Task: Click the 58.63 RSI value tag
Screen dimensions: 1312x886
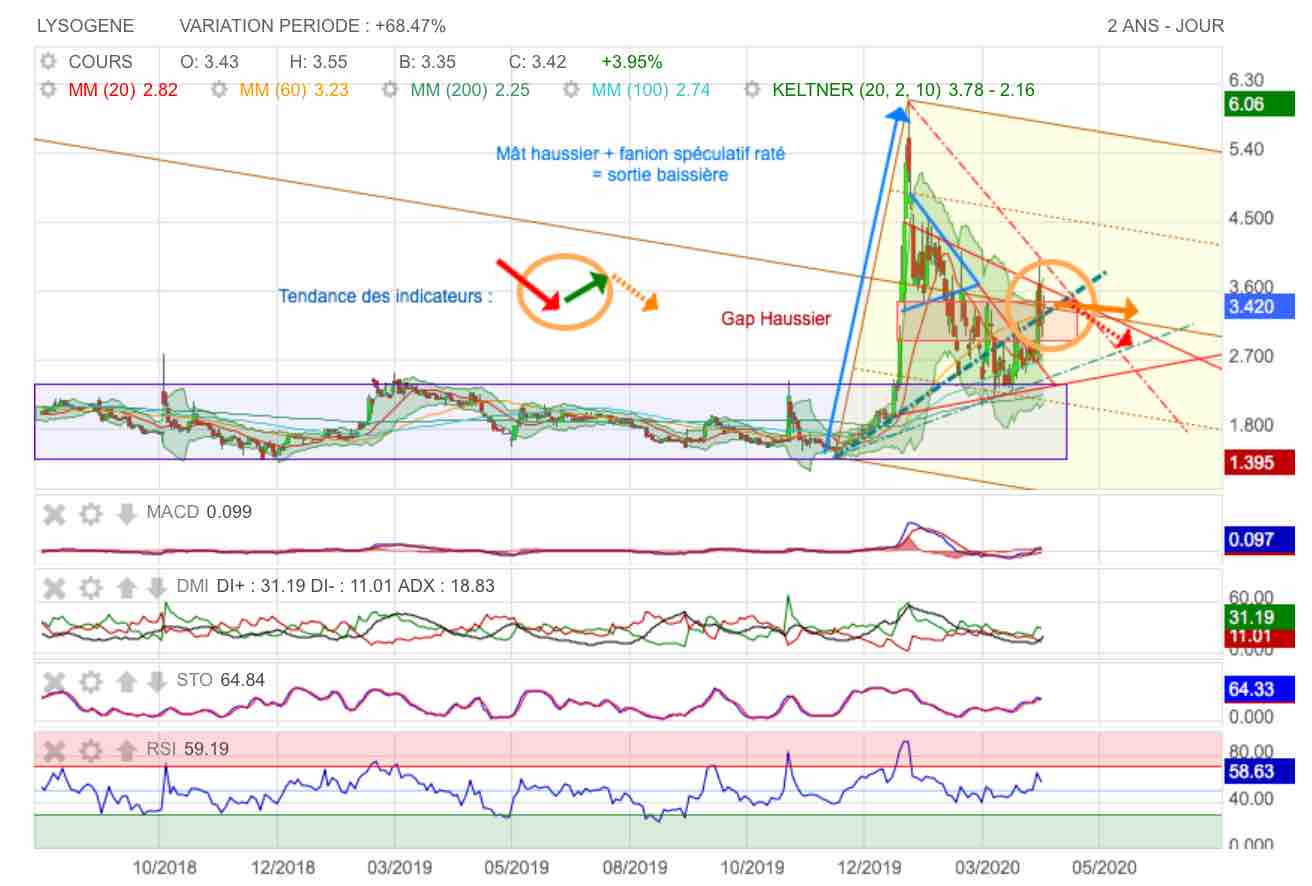Action: point(1260,771)
